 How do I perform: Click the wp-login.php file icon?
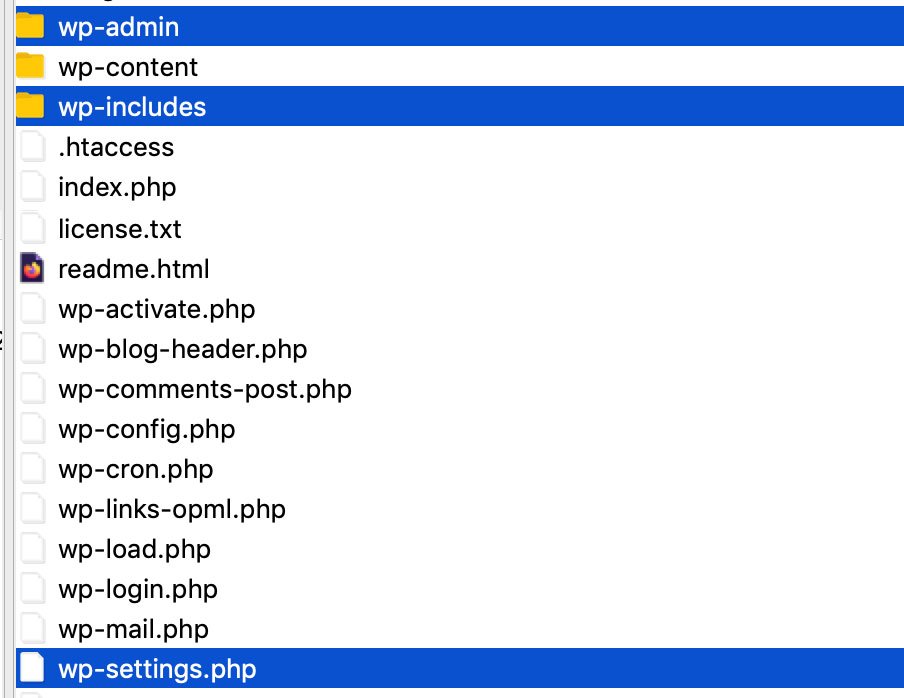click(x=32, y=588)
